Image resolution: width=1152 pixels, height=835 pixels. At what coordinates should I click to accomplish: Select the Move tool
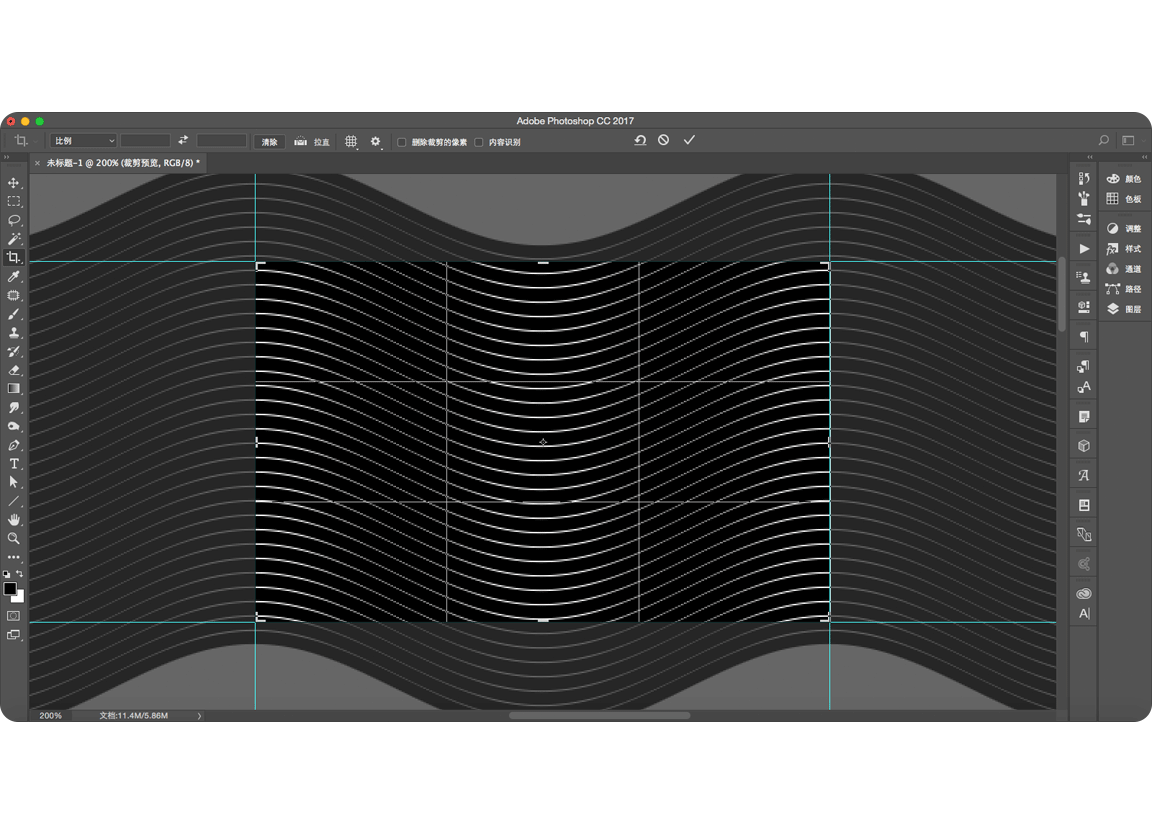13,182
